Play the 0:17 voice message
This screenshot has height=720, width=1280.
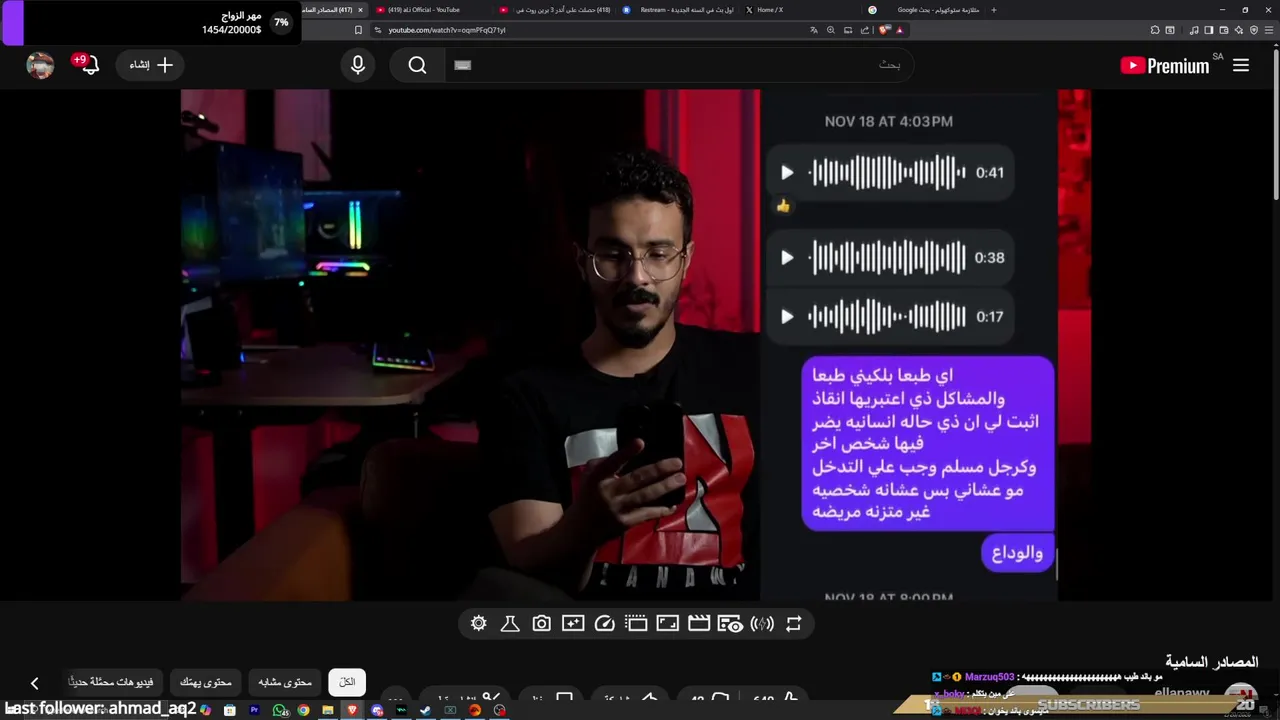(x=787, y=316)
